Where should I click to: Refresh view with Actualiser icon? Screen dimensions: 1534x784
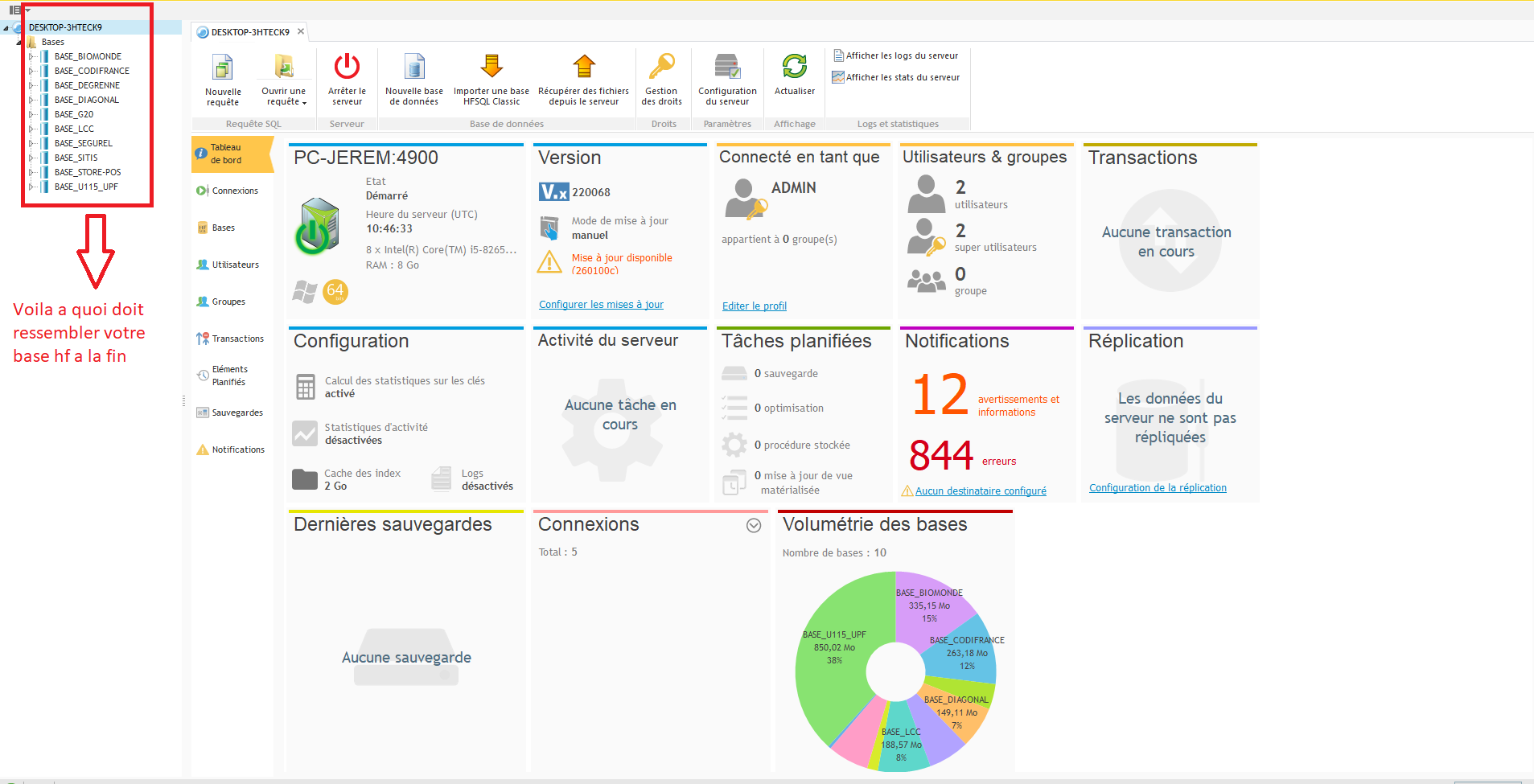[795, 68]
